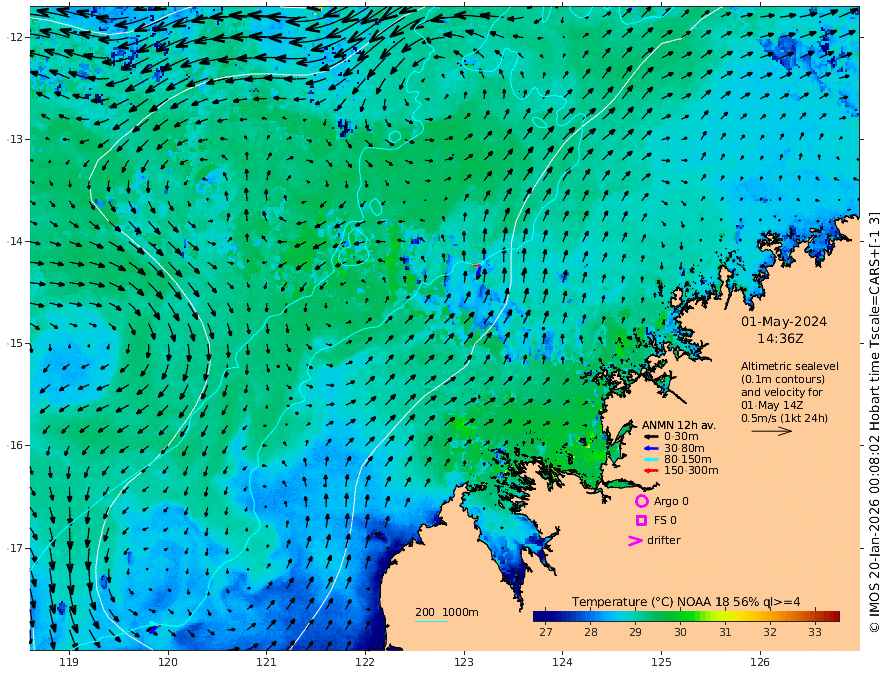Click the cyan 200m isobath legend line
880x680 pixels.
coord(430,622)
